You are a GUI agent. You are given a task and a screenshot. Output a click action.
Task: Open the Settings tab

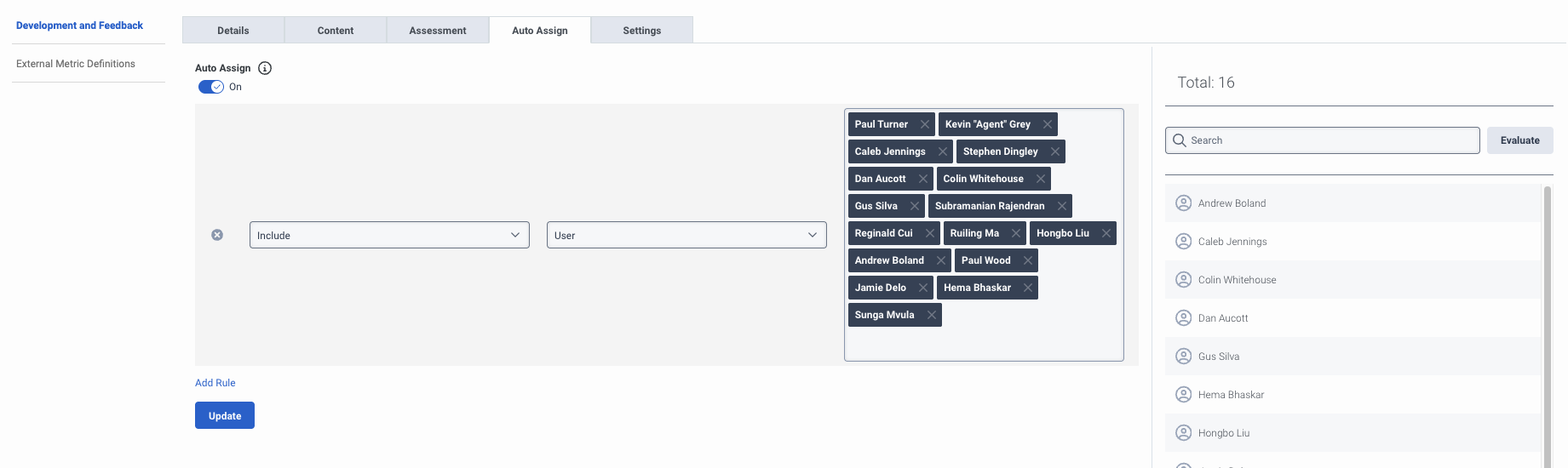641,31
